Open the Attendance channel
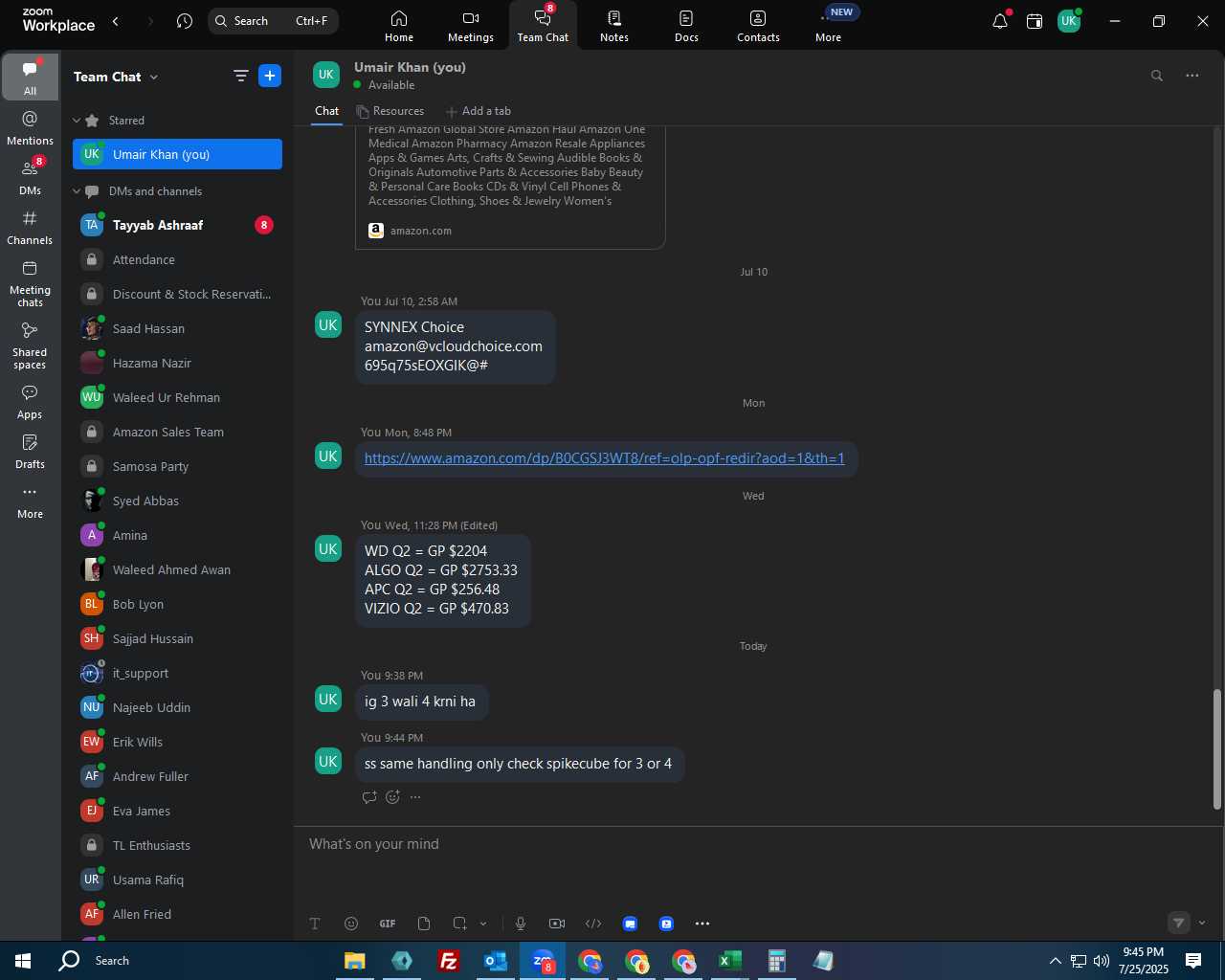The width and height of the screenshot is (1225, 980). point(177,259)
